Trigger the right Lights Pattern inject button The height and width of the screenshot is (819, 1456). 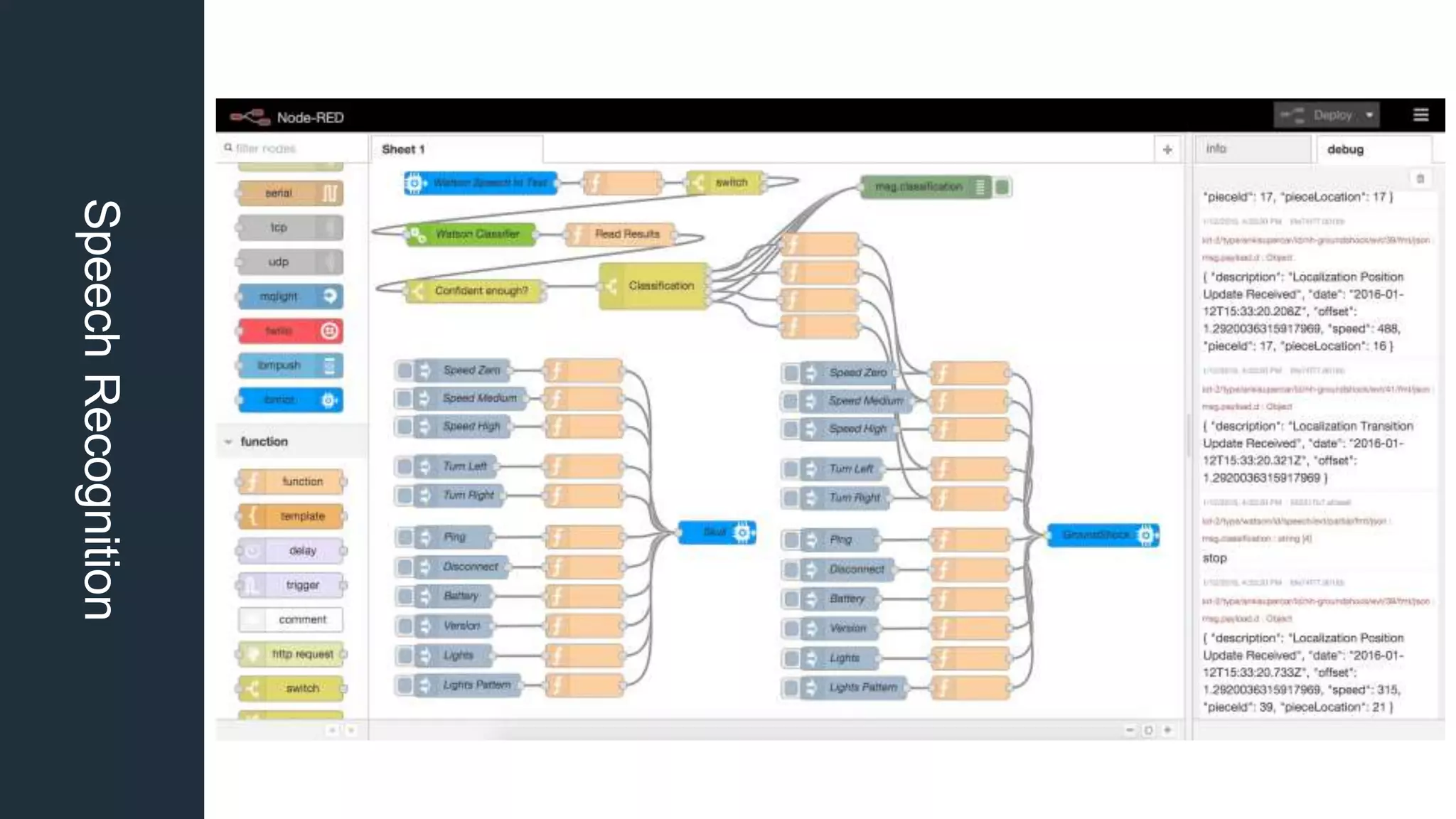click(791, 687)
